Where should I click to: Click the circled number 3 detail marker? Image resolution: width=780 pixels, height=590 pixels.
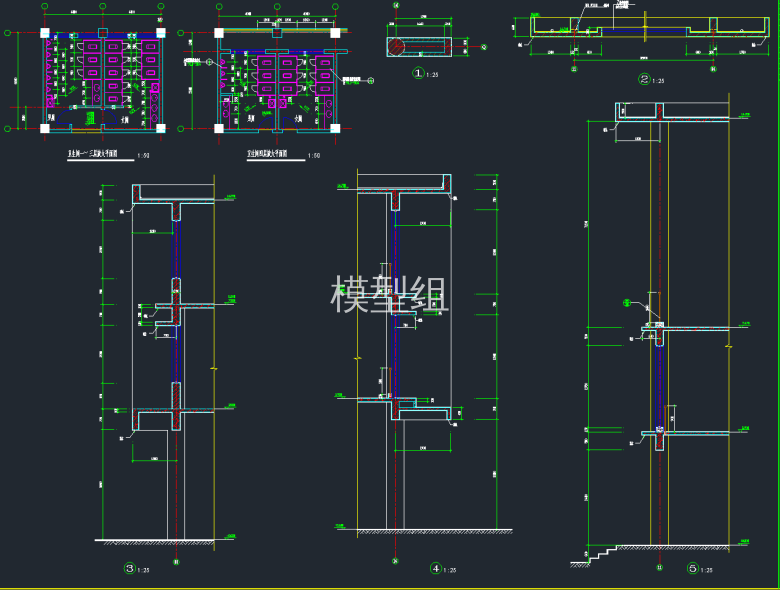coord(129,569)
